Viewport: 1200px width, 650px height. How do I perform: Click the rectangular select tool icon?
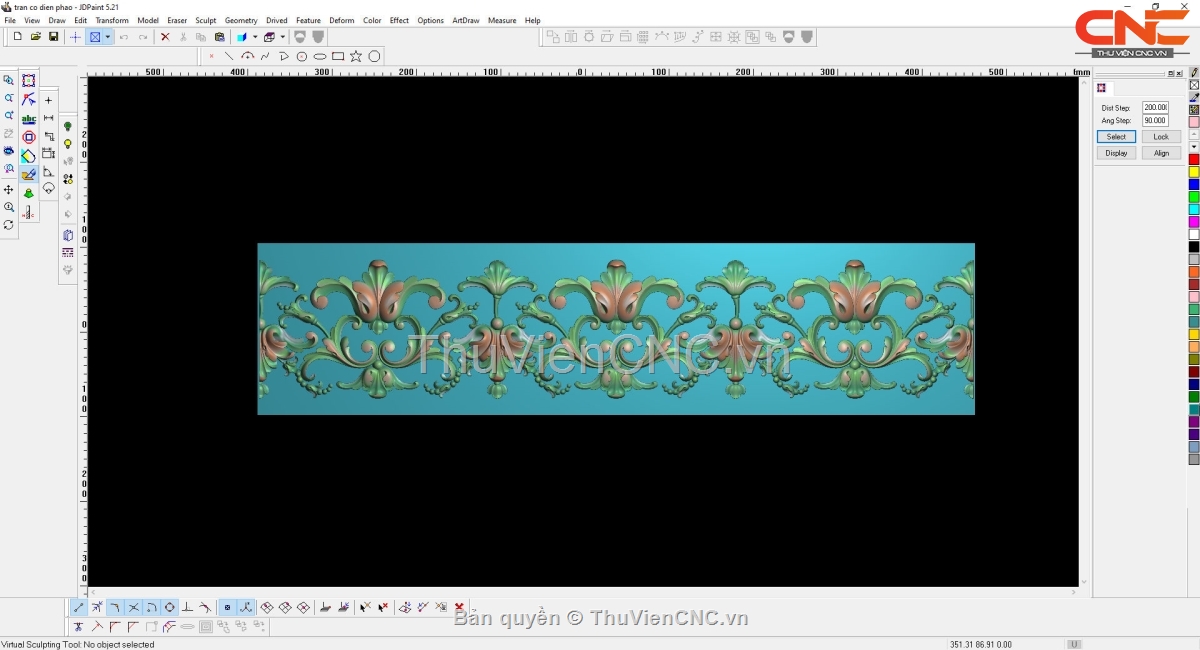point(29,81)
